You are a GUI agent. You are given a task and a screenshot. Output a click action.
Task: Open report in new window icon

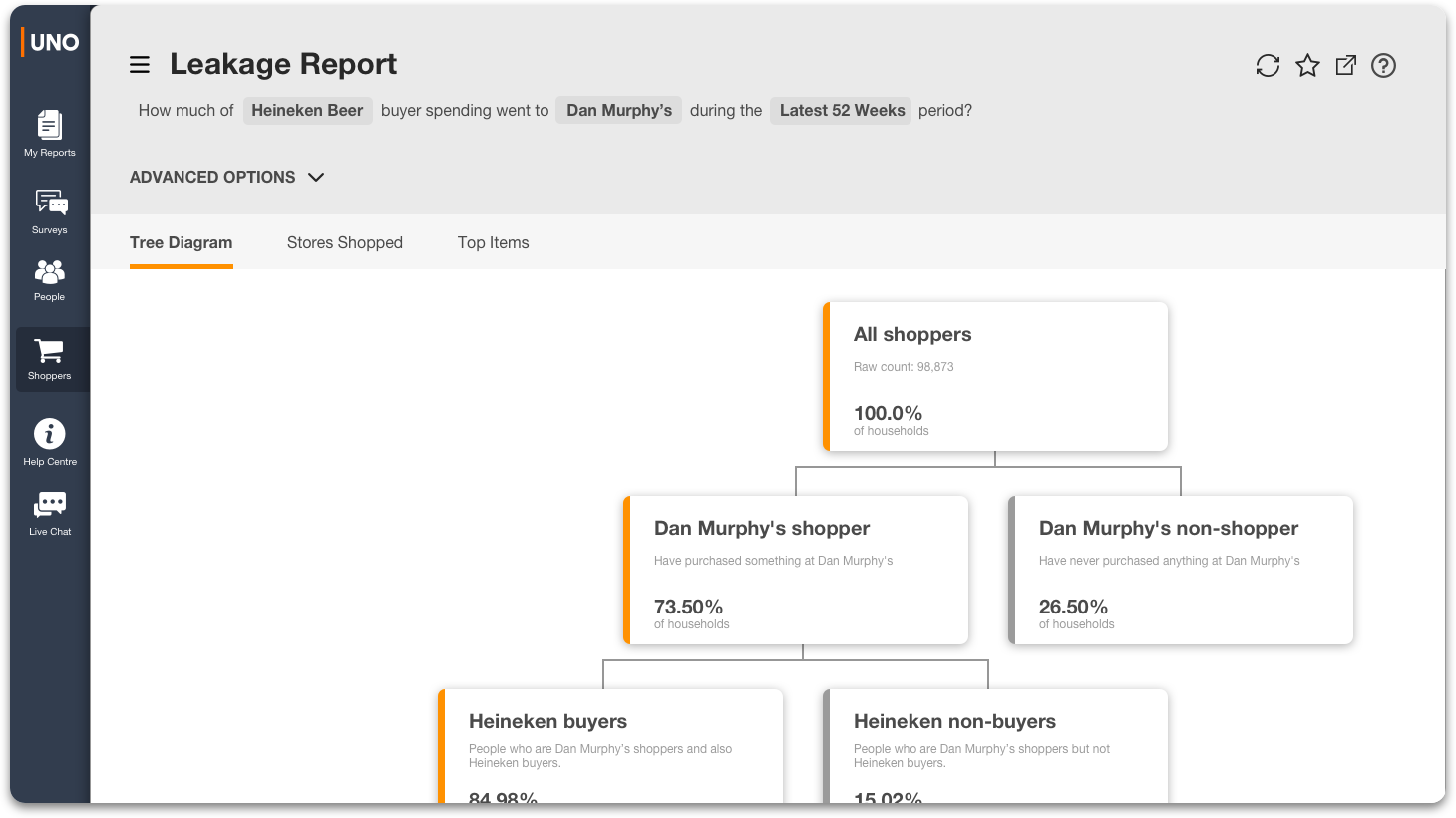point(1345,66)
